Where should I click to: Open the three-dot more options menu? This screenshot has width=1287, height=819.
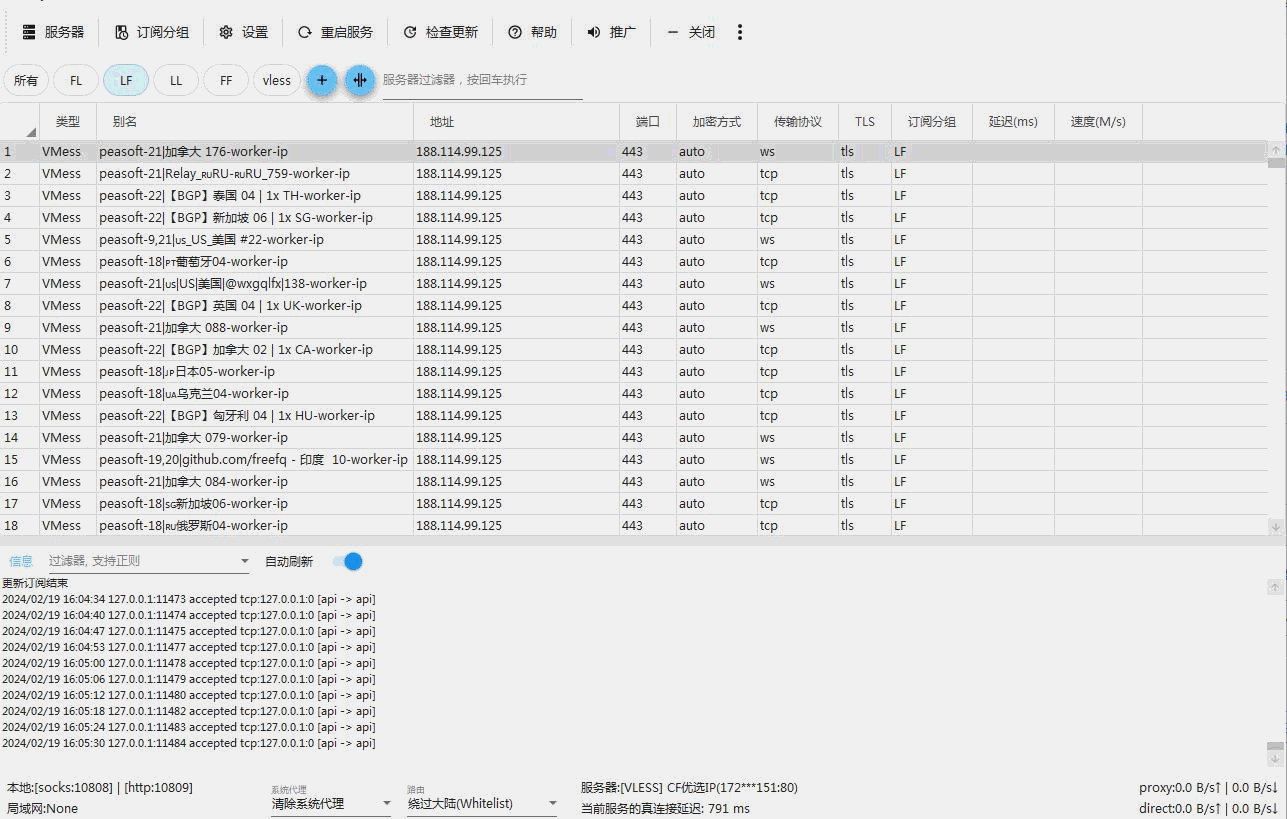[740, 32]
